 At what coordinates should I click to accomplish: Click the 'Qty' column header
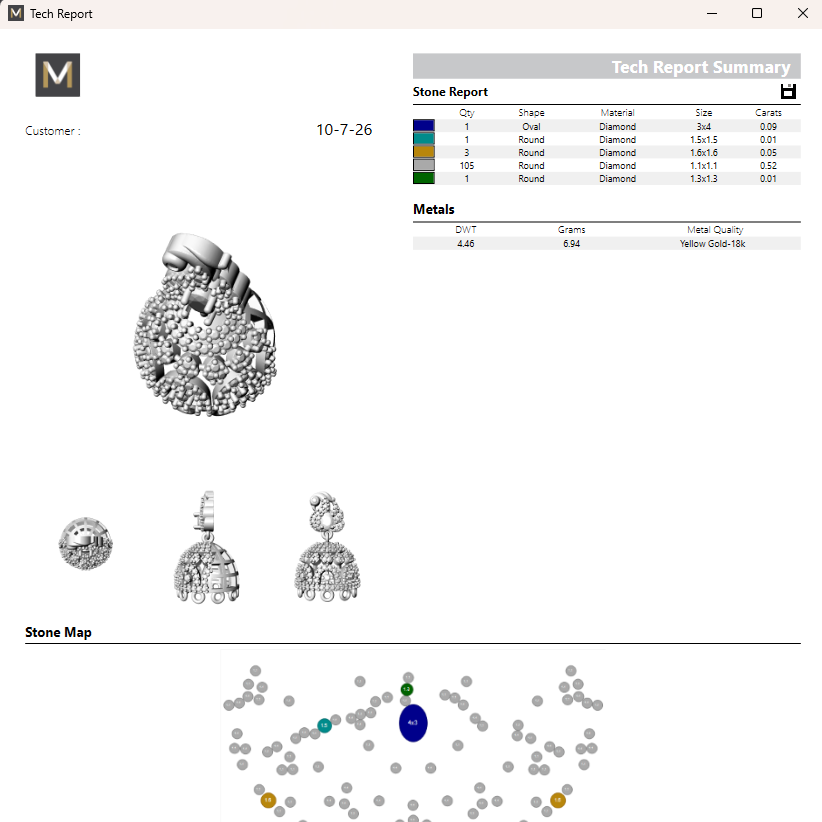pyautogui.click(x=467, y=113)
